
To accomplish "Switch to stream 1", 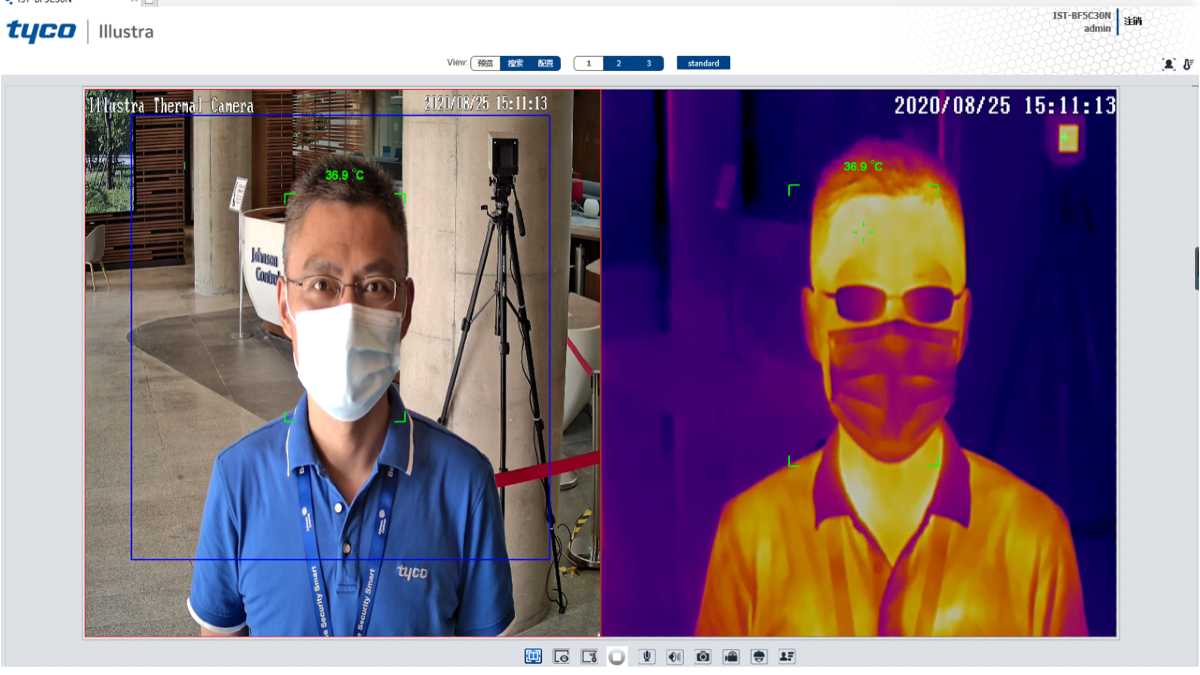I will (588, 63).
